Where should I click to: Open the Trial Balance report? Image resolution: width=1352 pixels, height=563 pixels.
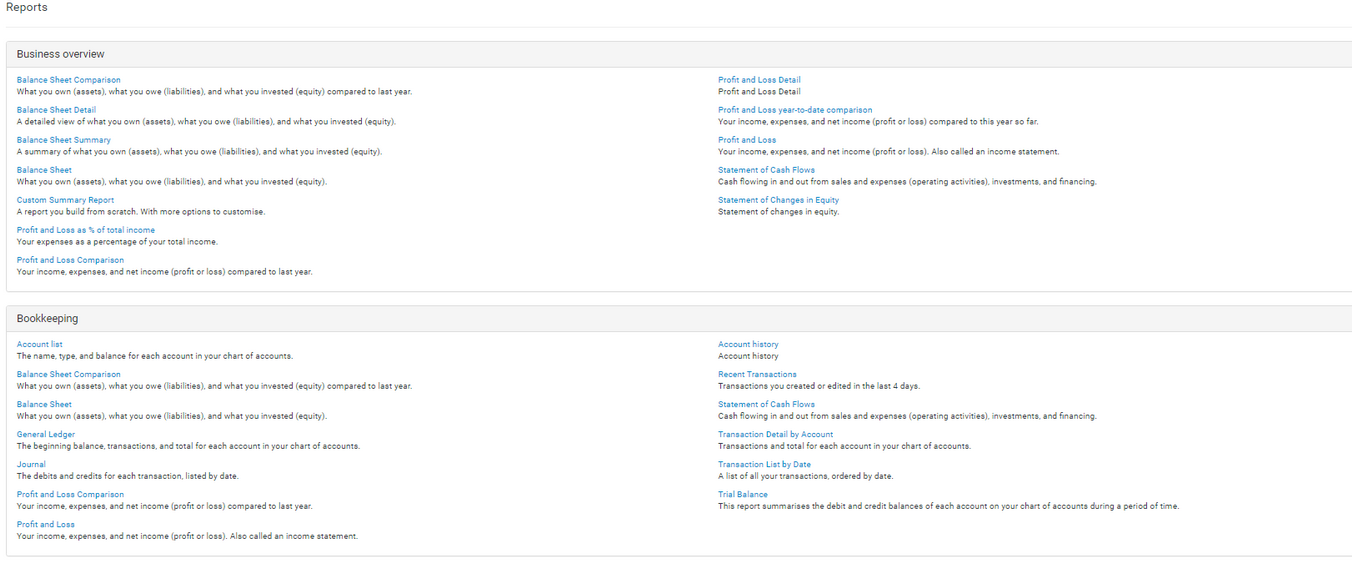(x=742, y=494)
